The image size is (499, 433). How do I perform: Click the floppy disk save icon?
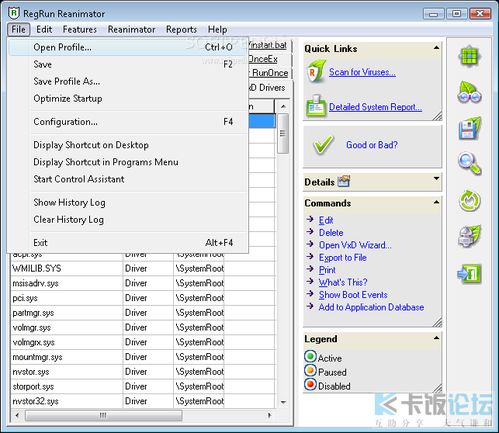pos(469,129)
